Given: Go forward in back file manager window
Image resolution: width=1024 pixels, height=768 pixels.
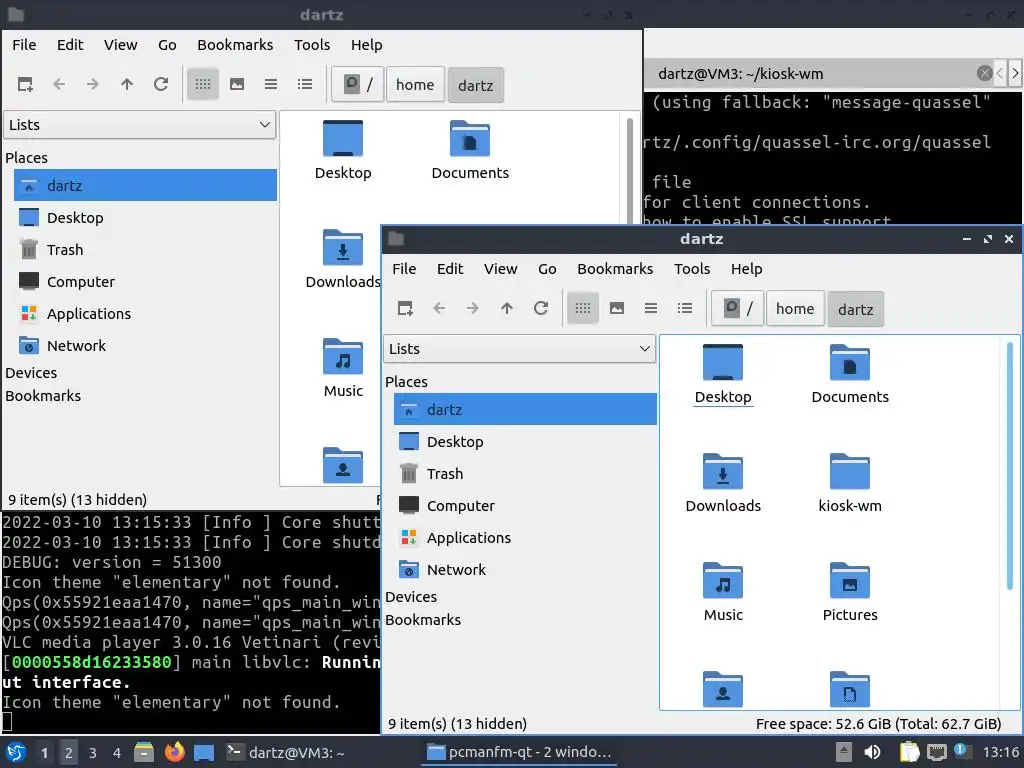Looking at the screenshot, I should tap(93, 84).
